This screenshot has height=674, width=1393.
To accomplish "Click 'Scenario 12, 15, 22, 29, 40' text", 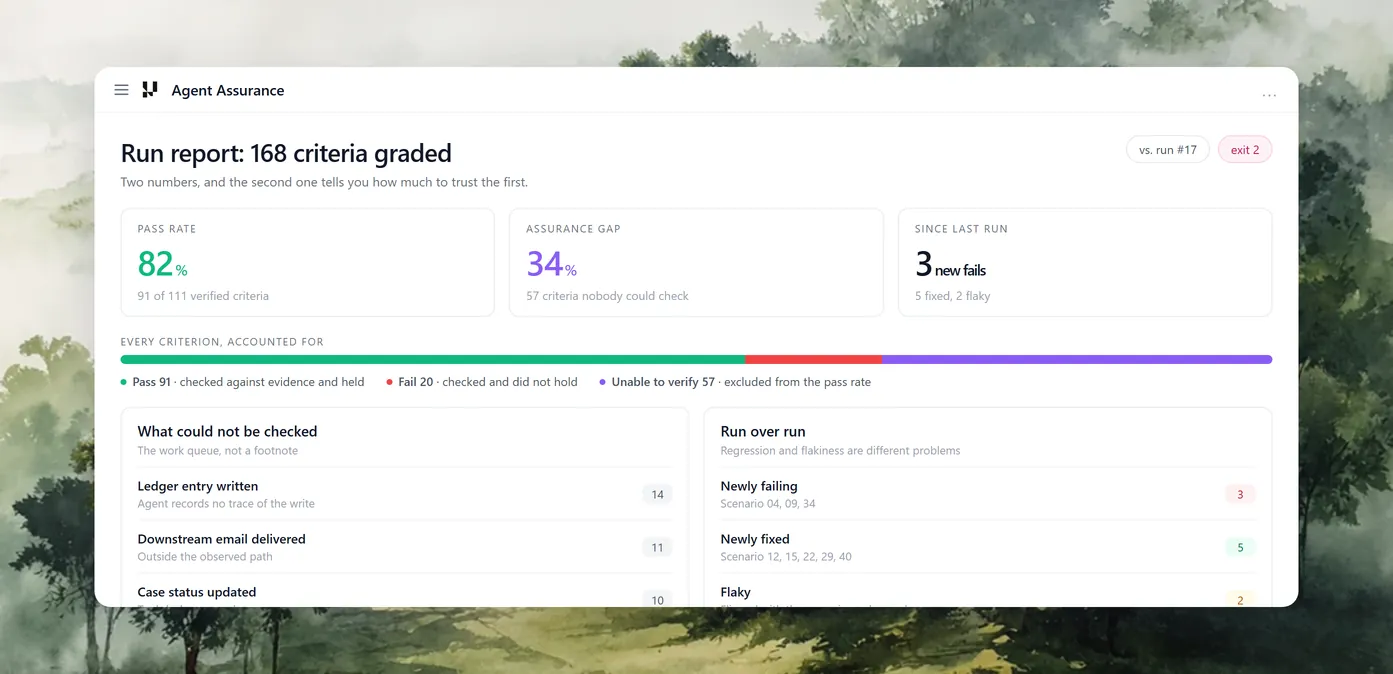I will [786, 557].
